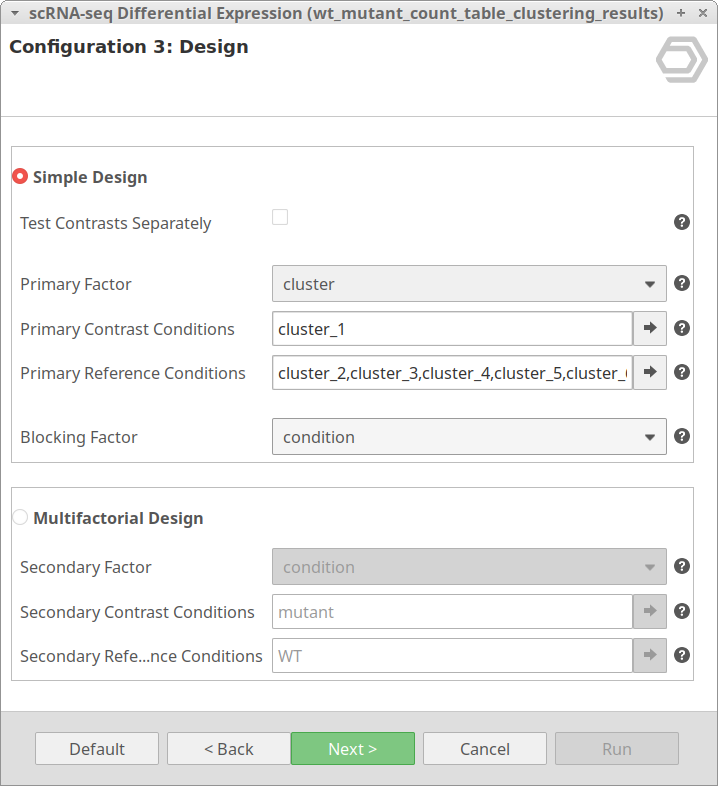
Task: Select the Multifactorial Design radio button
Action: 20,518
